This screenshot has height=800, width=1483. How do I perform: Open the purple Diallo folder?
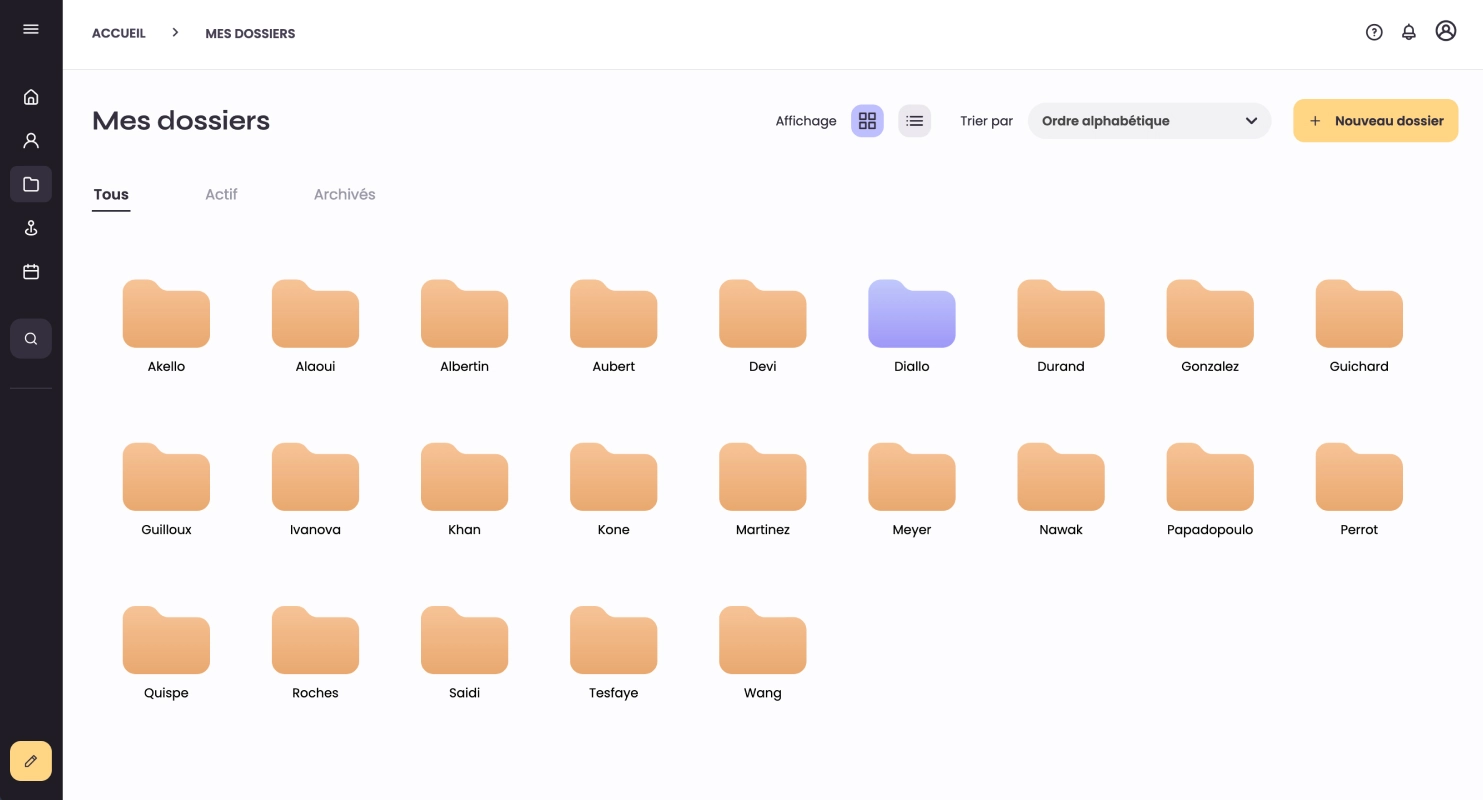click(x=911, y=314)
